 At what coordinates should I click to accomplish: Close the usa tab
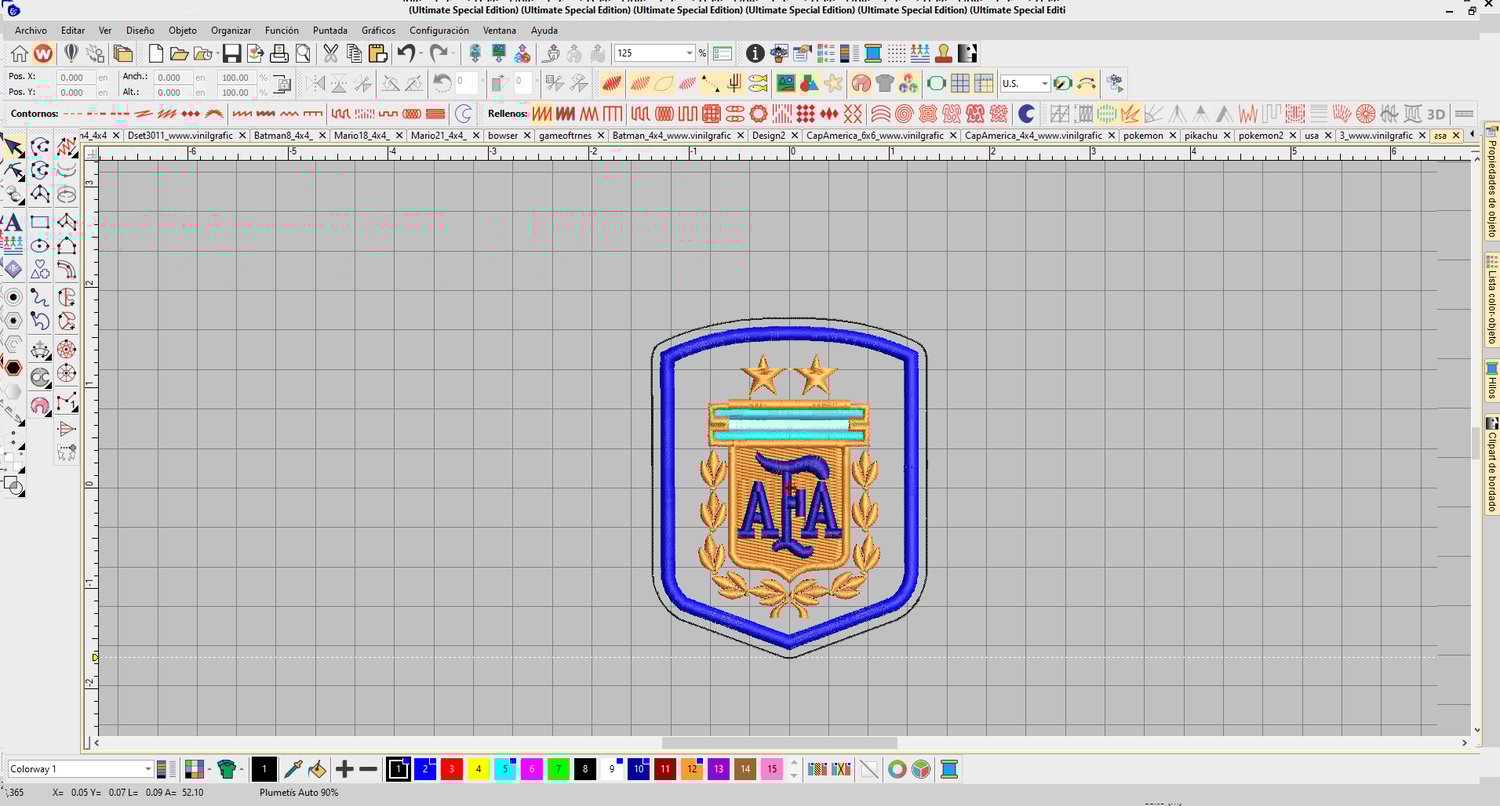click(1327, 135)
